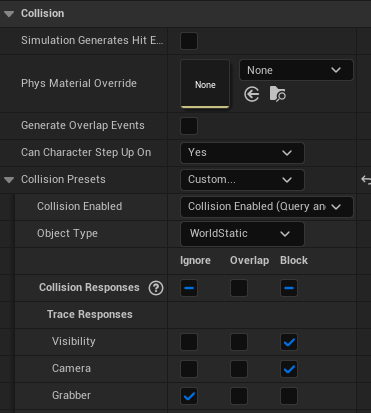Click the Simulation Generates Hit E... label

(92, 40)
